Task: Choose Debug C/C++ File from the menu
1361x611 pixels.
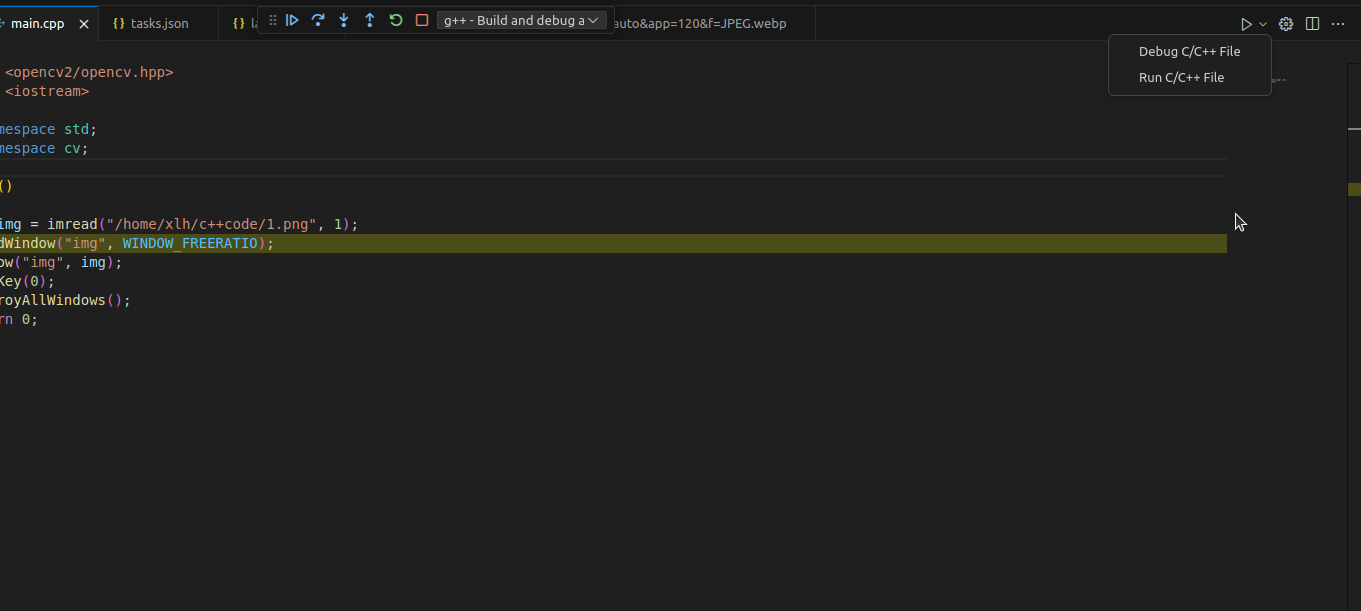Action: 1189,51
